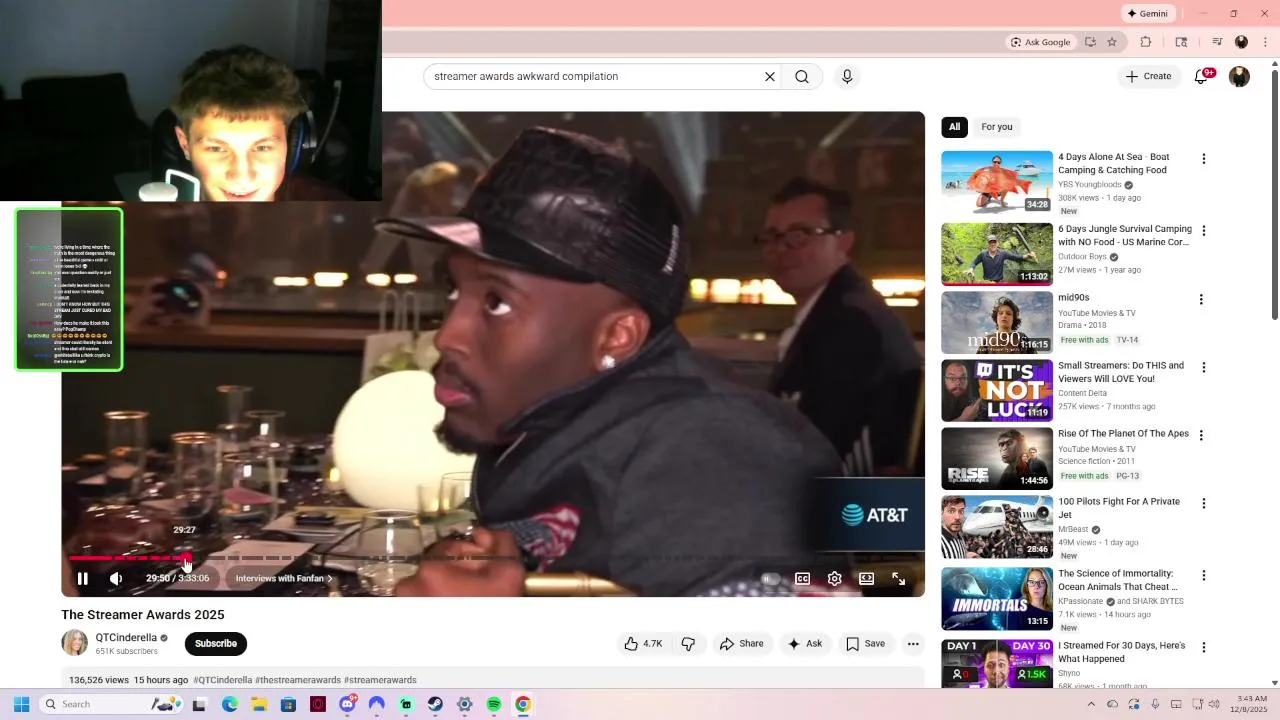
Task: Open 'Rise Of The Planet Of The Apes' title
Action: (1123, 433)
